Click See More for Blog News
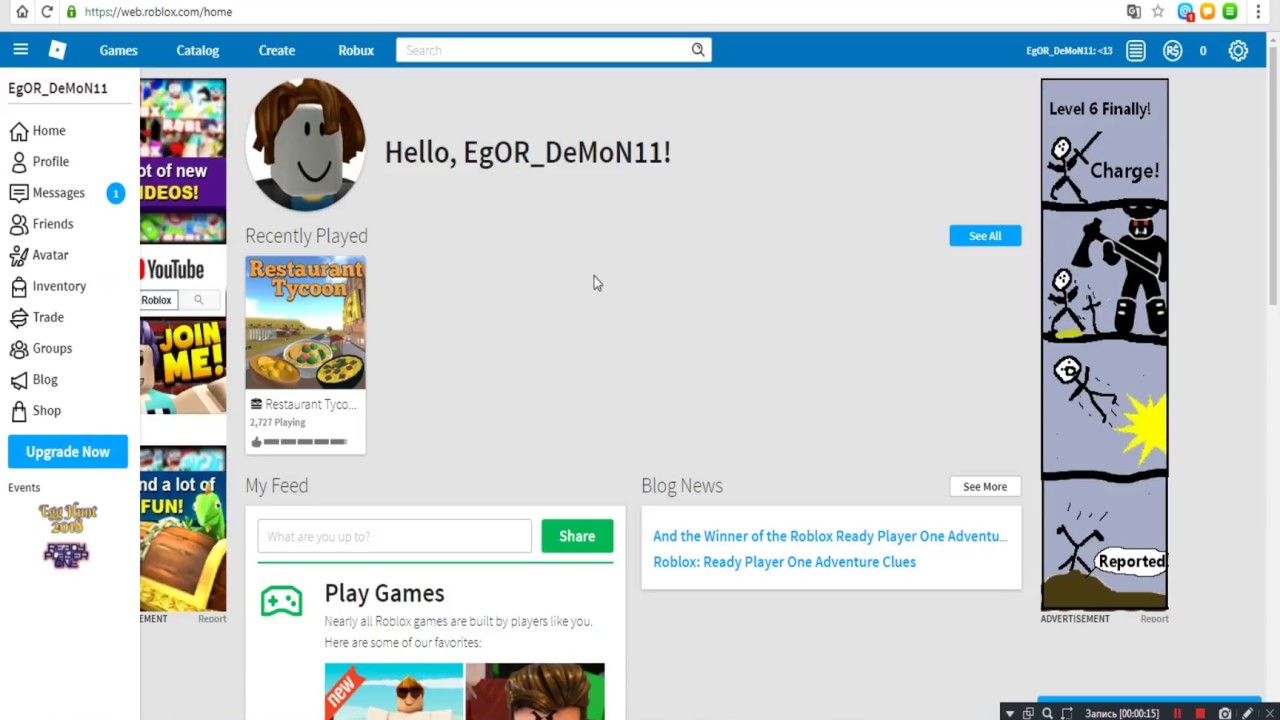The width and height of the screenshot is (1280, 720). click(x=985, y=487)
